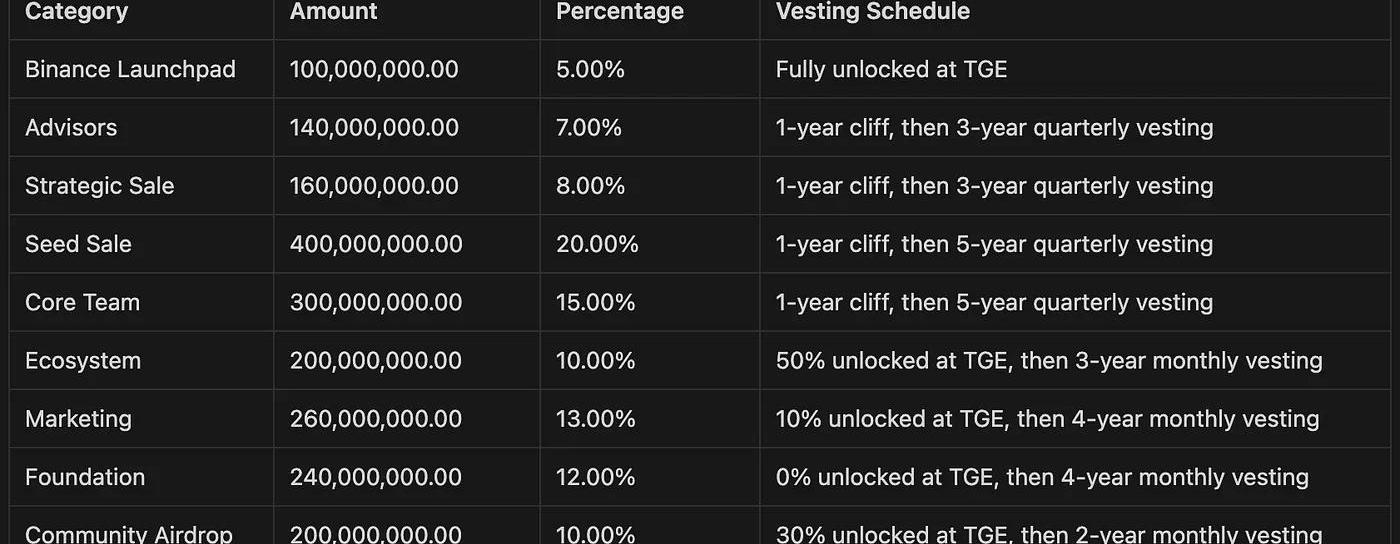This screenshot has width=1400, height=544.
Task: Select the 240,000,000.00 amount cell
Action: tap(376, 476)
